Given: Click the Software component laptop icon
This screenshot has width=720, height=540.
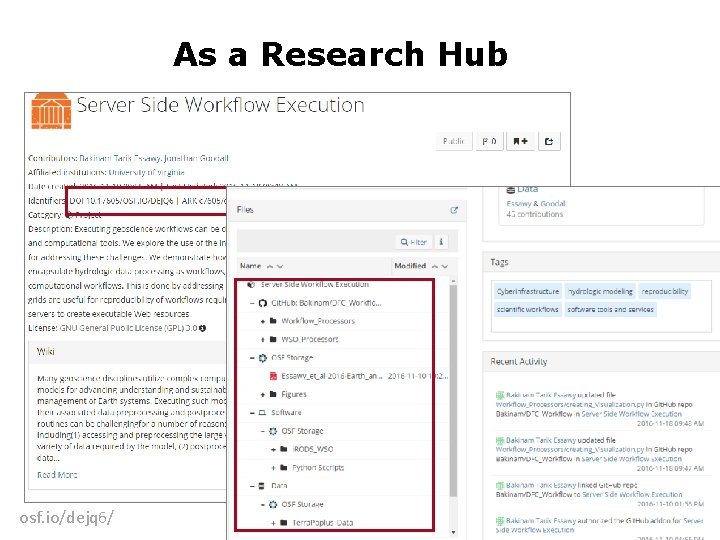Looking at the screenshot, I should [262, 413].
